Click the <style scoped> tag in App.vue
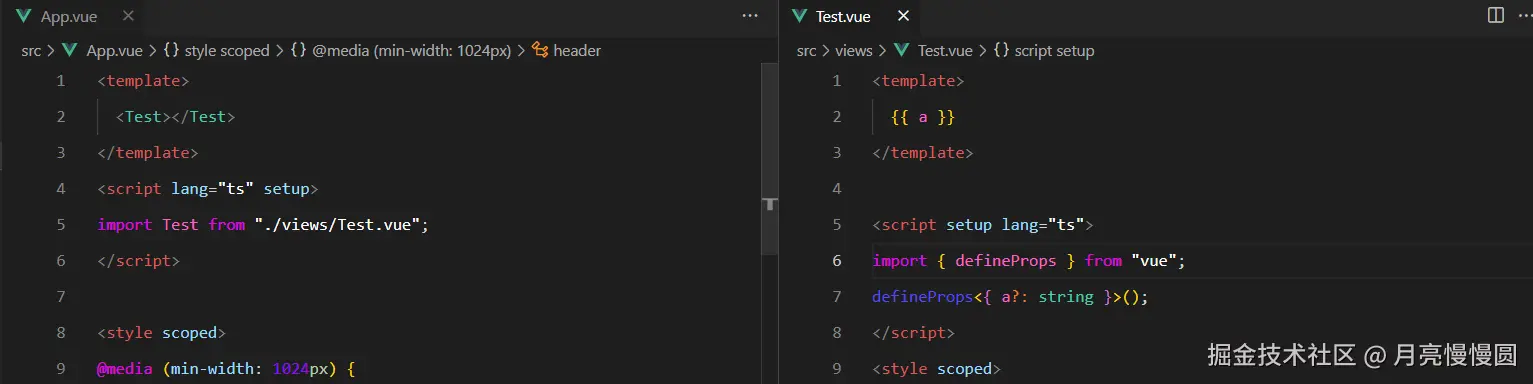Screen dimensions: 1533x384 point(162,333)
